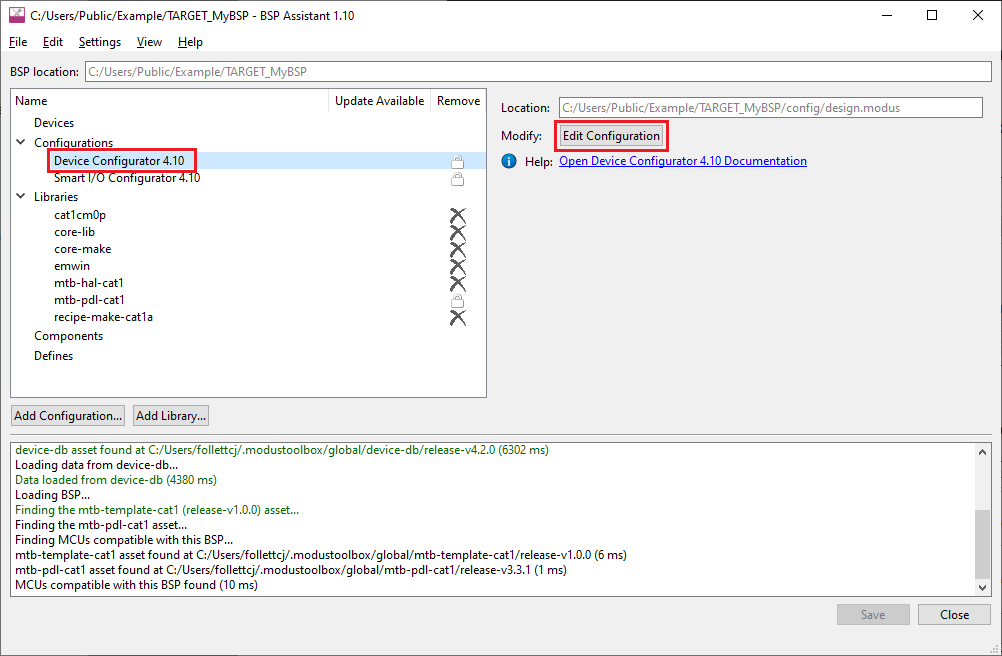
Task: Click log line 'Loading BSP...'
Action: pos(52,495)
